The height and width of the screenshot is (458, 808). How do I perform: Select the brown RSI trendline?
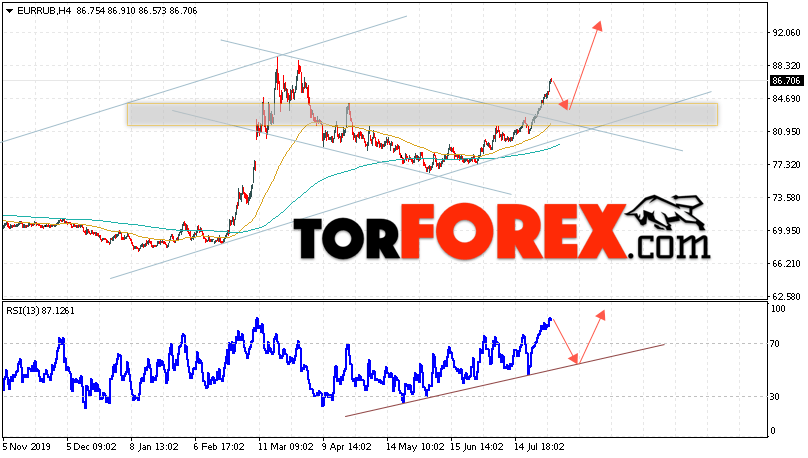click(505, 380)
